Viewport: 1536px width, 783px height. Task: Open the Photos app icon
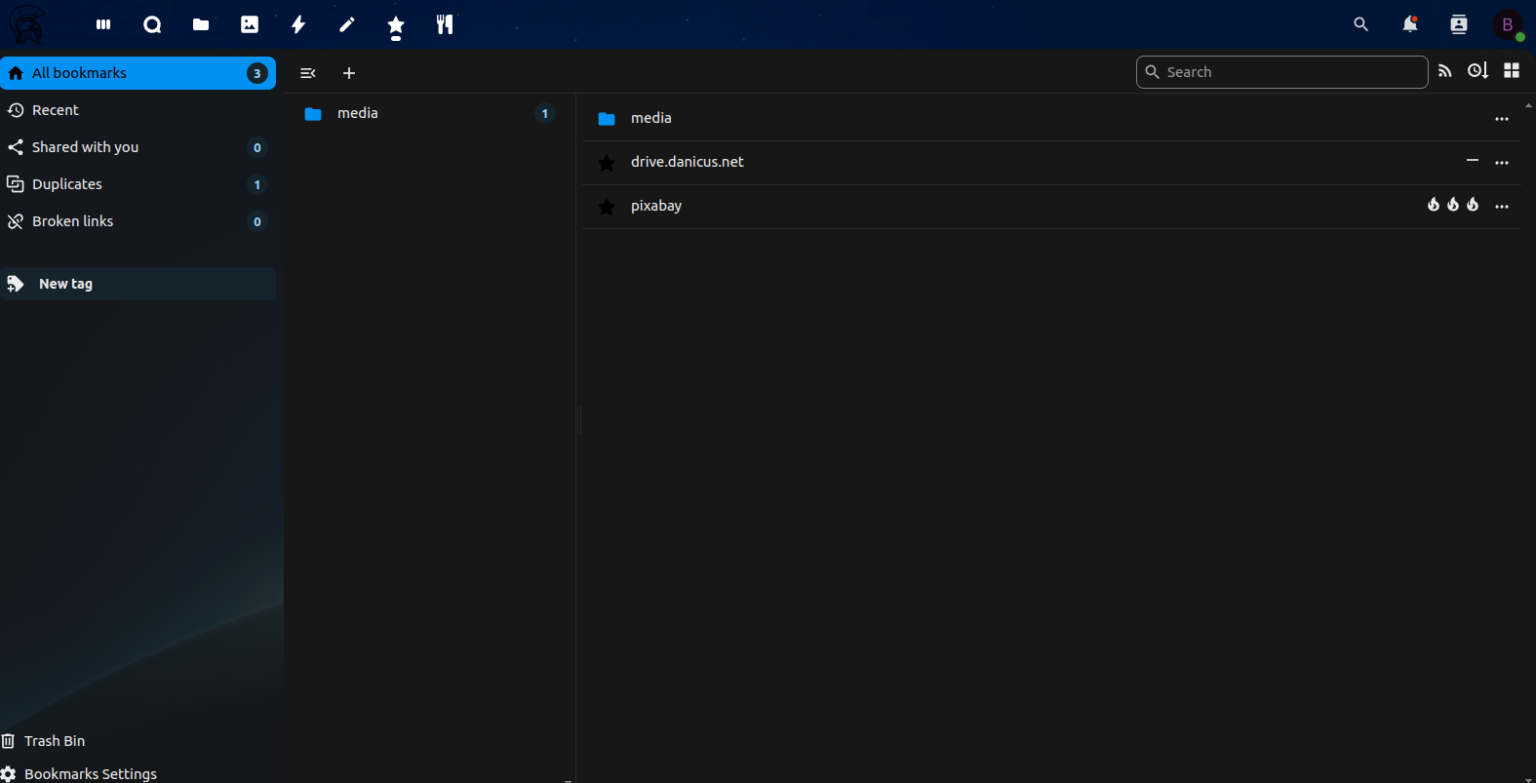click(x=250, y=25)
